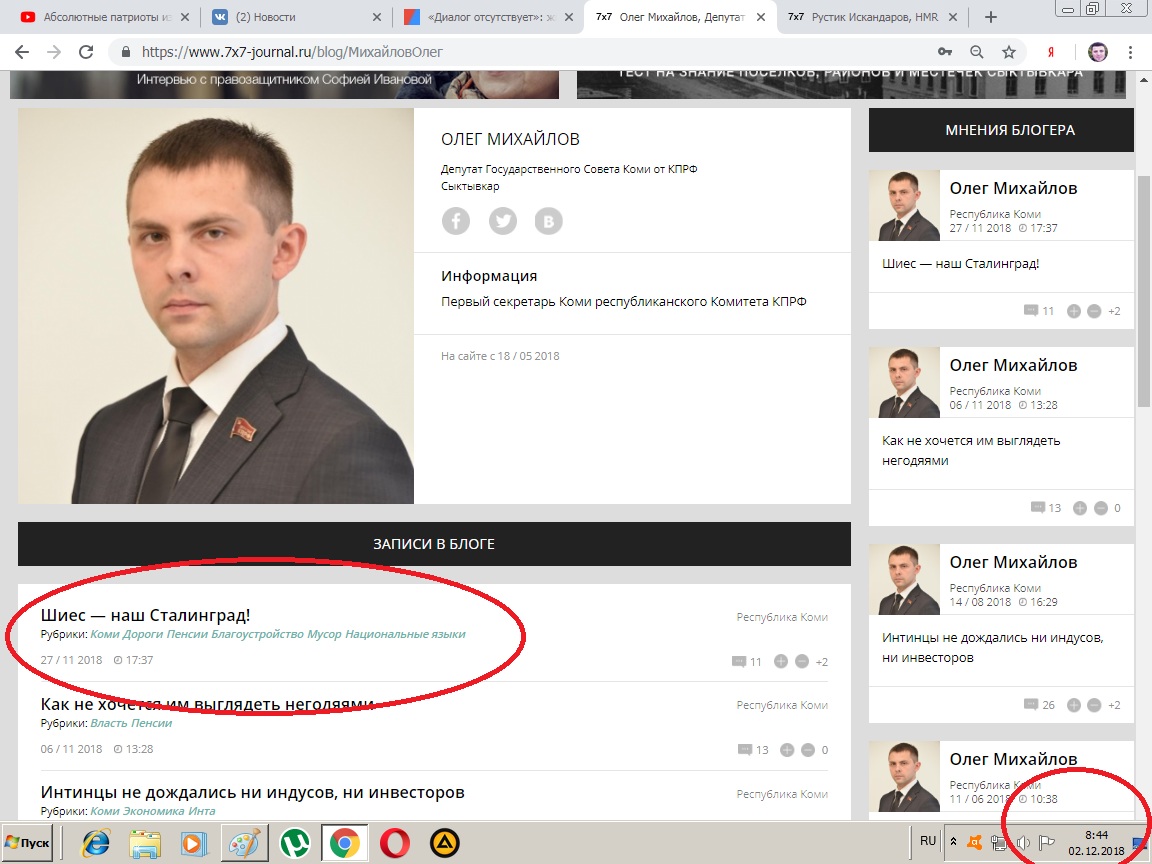This screenshot has height=864, width=1152.
Task: Open Oleg Mikhailov's Facebook profile icon
Action: pyautogui.click(x=455, y=221)
